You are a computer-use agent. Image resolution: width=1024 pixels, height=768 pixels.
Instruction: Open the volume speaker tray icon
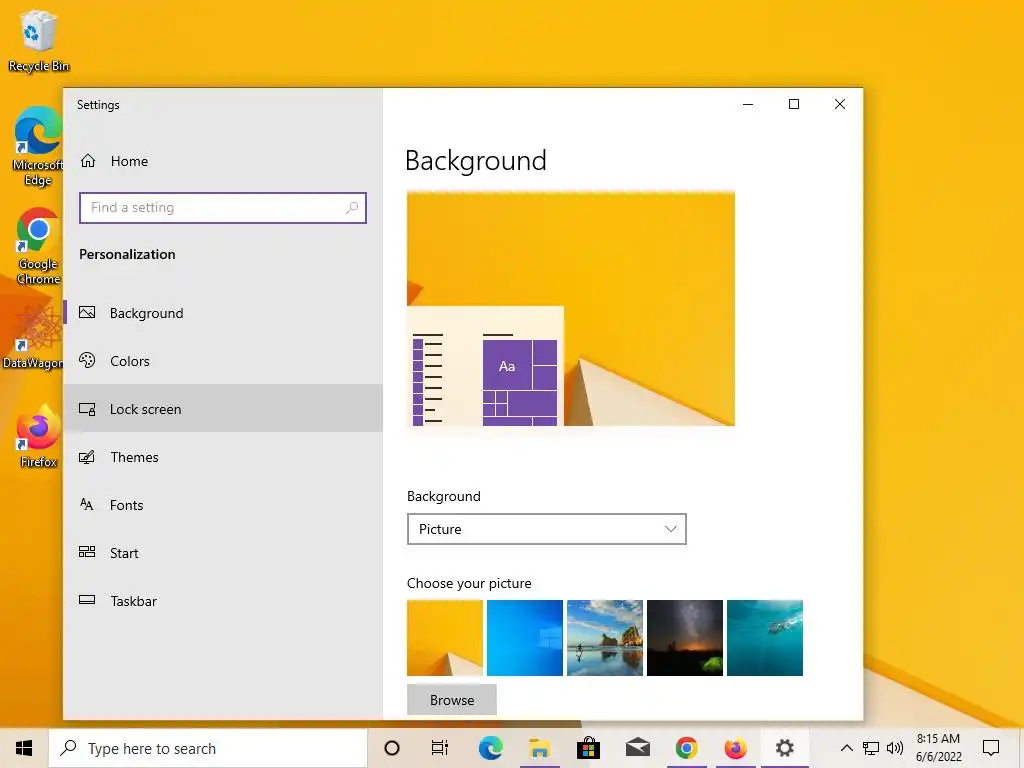(x=895, y=748)
